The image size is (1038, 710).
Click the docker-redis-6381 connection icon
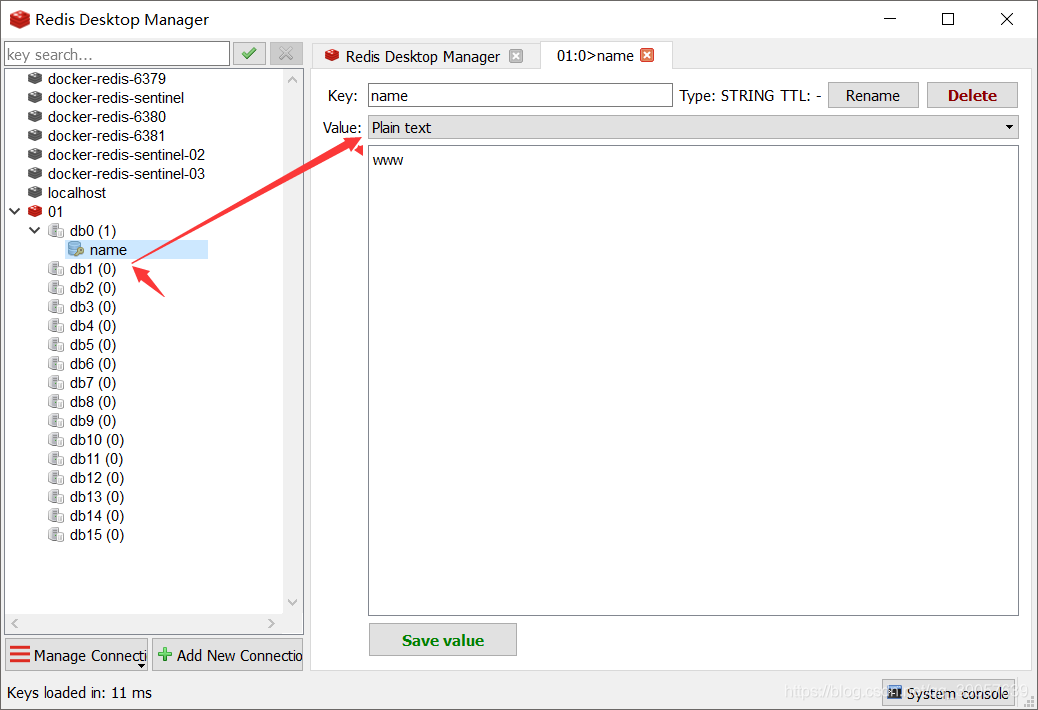tap(35, 136)
